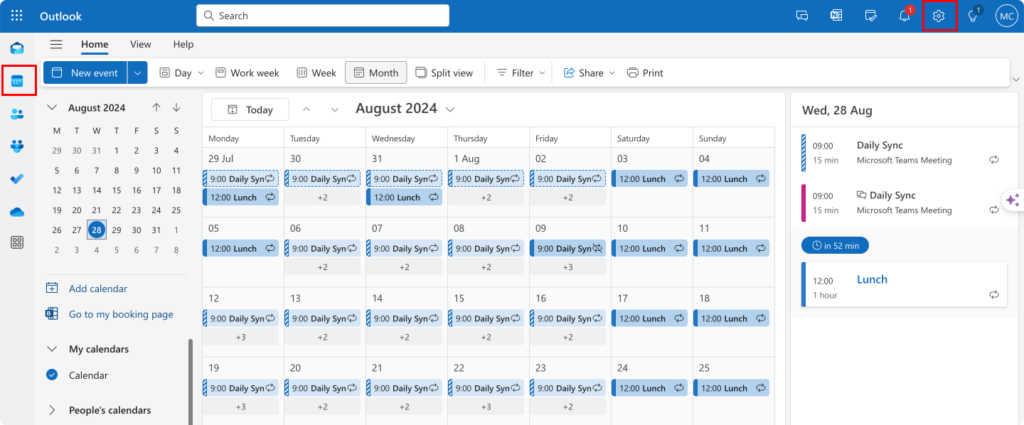Open the Mail app in sidebar
Image resolution: width=1024 pixels, height=425 pixels.
17,48
